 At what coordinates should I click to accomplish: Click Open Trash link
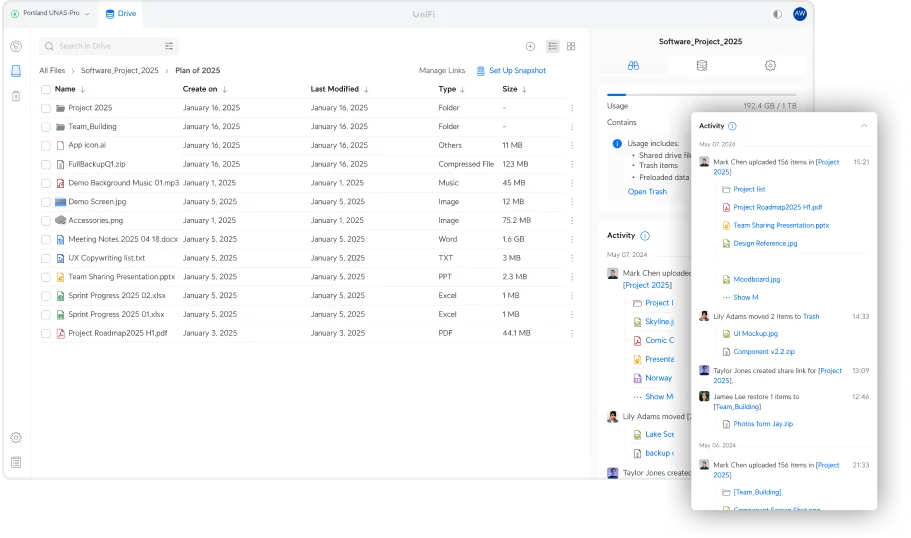[647, 192]
